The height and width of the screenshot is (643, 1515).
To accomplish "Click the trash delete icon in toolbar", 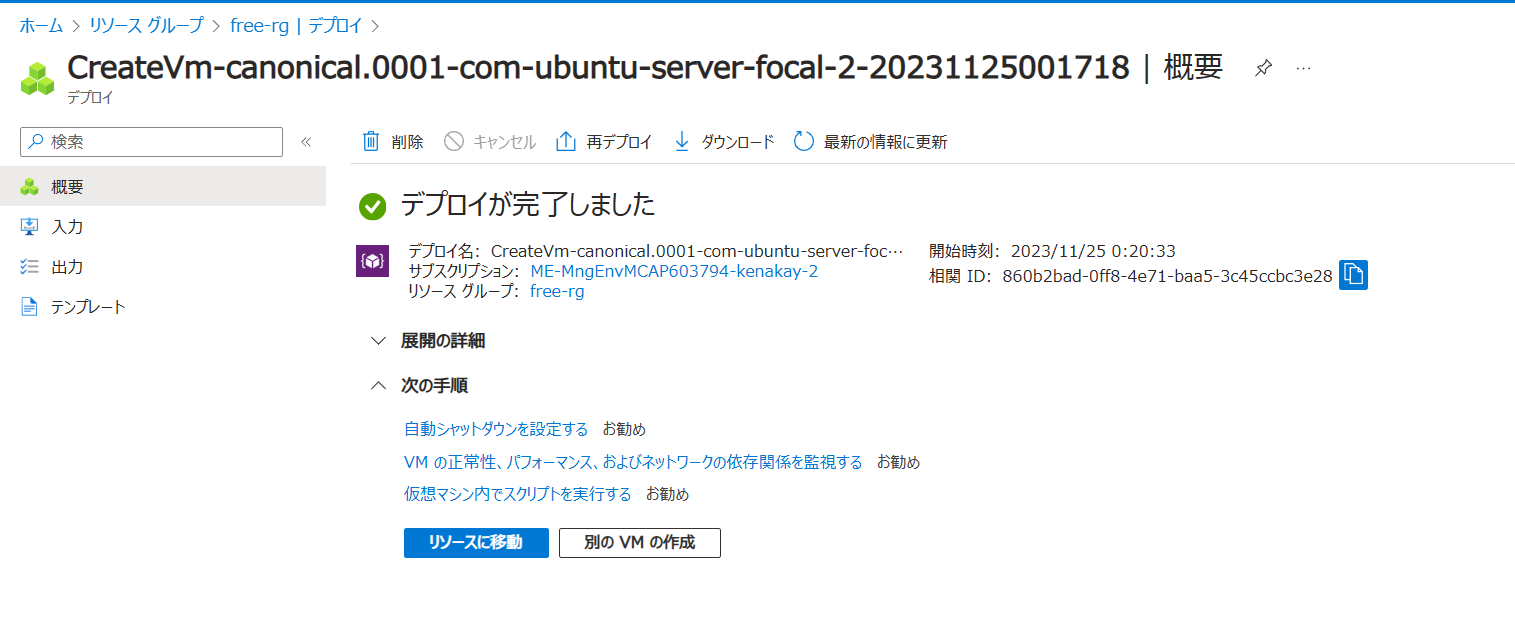I will pyautogui.click(x=371, y=141).
